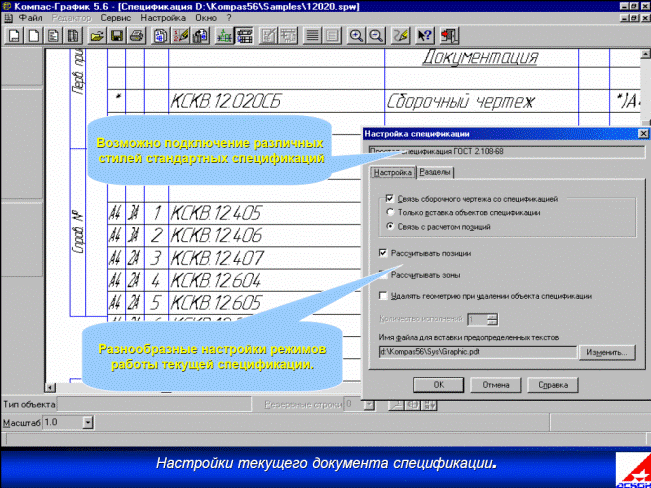The width and height of the screenshot is (651, 488).
Task: Select the КСКВ.12.604 row cell
Action: pos(265,280)
